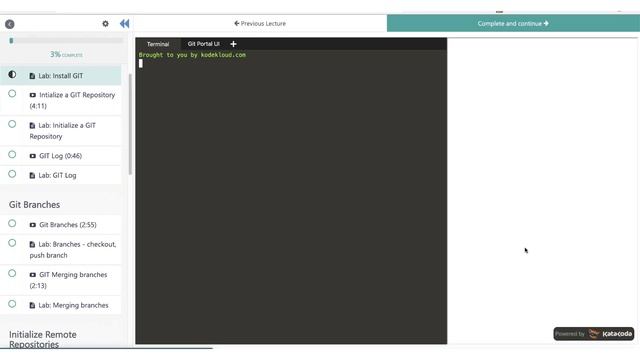Click the Git Branches section heading
The height and width of the screenshot is (360, 640).
click(34, 204)
